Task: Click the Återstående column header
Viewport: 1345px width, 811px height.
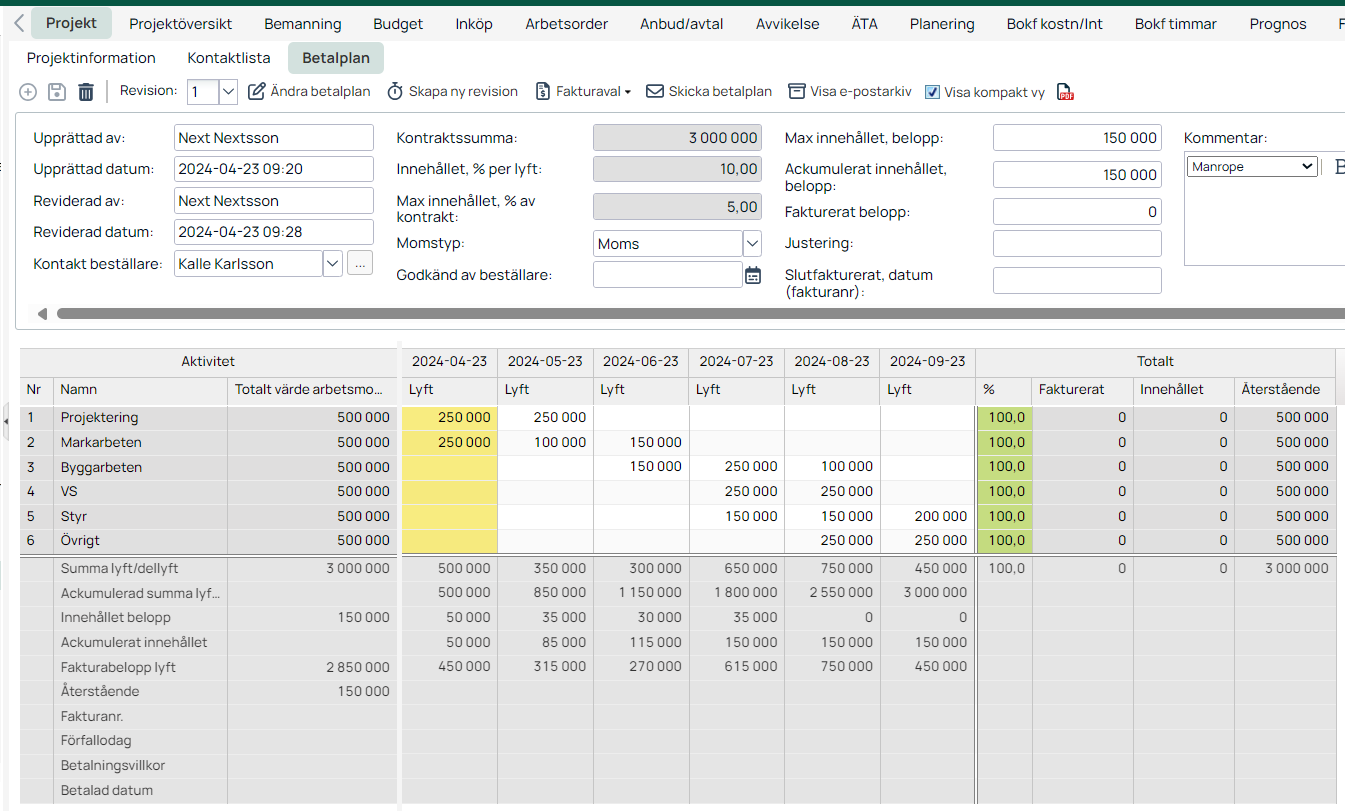Action: tap(1285, 389)
